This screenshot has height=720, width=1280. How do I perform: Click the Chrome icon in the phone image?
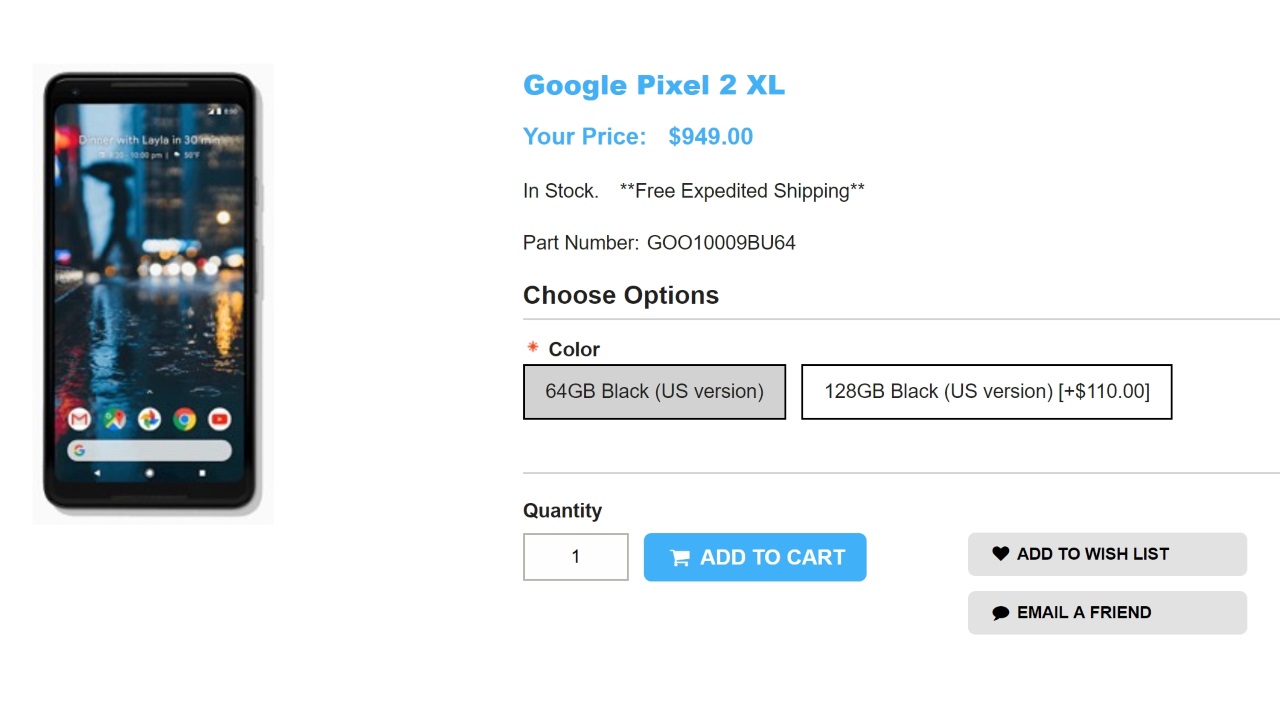point(184,420)
